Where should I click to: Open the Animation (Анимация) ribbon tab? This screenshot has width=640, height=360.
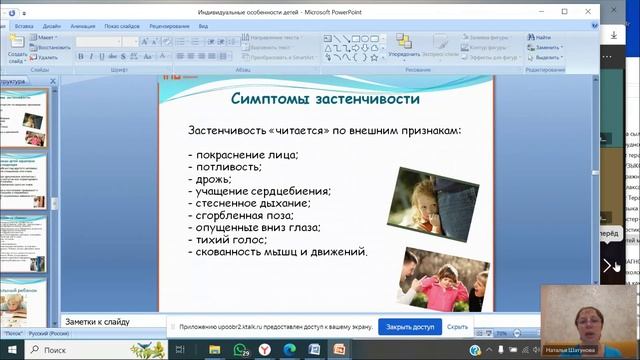[x=82, y=26]
